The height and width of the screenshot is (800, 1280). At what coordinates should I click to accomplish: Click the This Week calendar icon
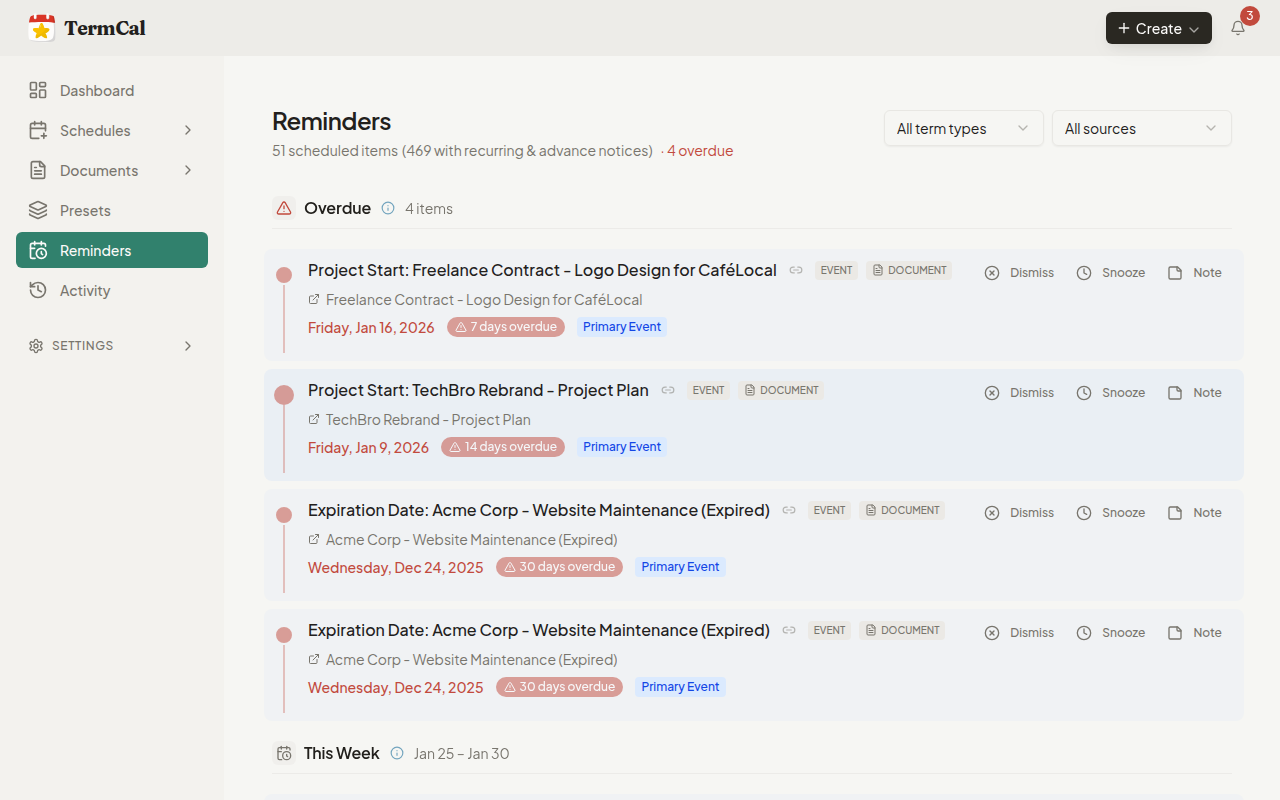point(284,753)
